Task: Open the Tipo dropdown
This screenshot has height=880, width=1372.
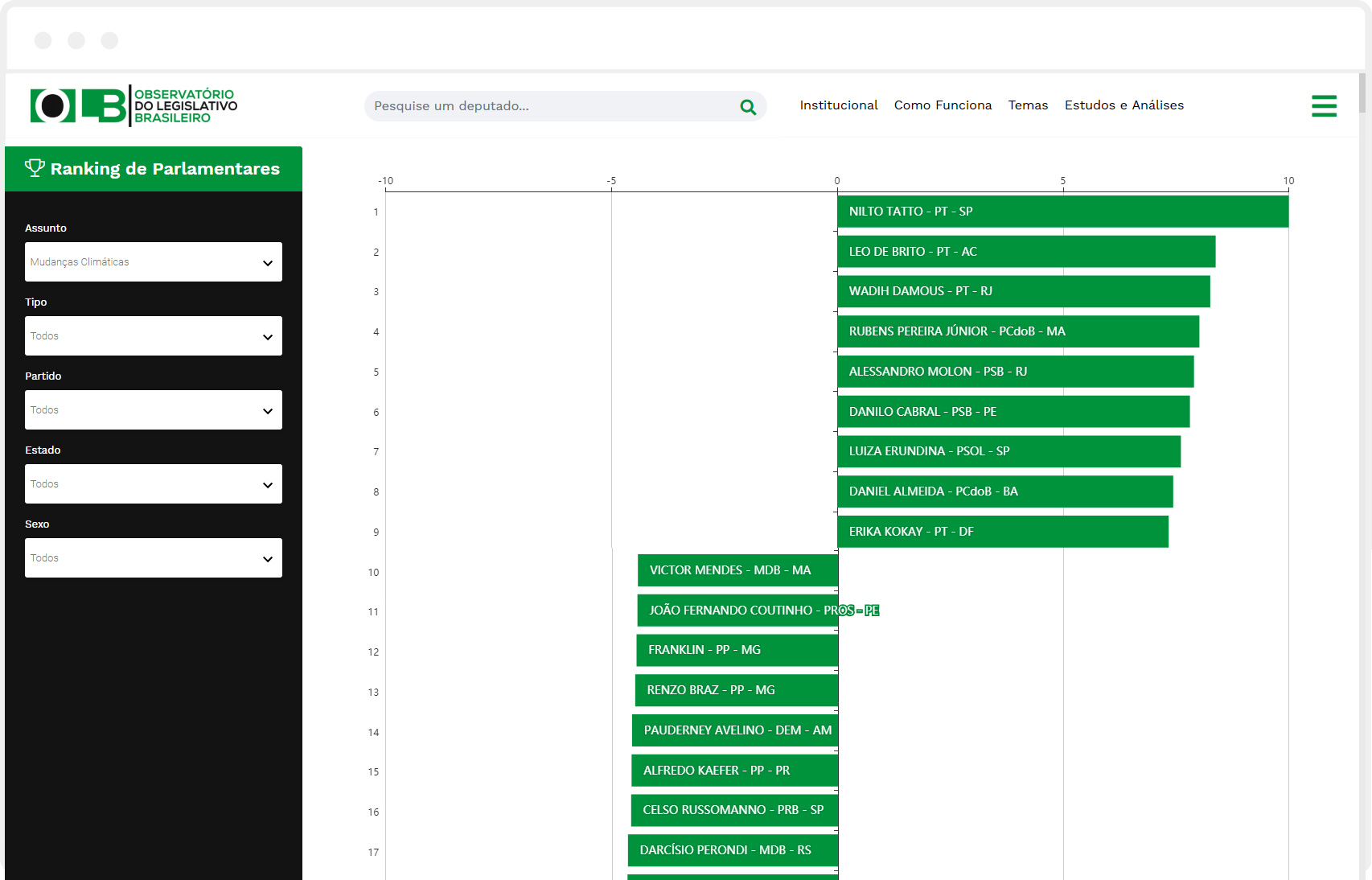Action: coord(153,336)
